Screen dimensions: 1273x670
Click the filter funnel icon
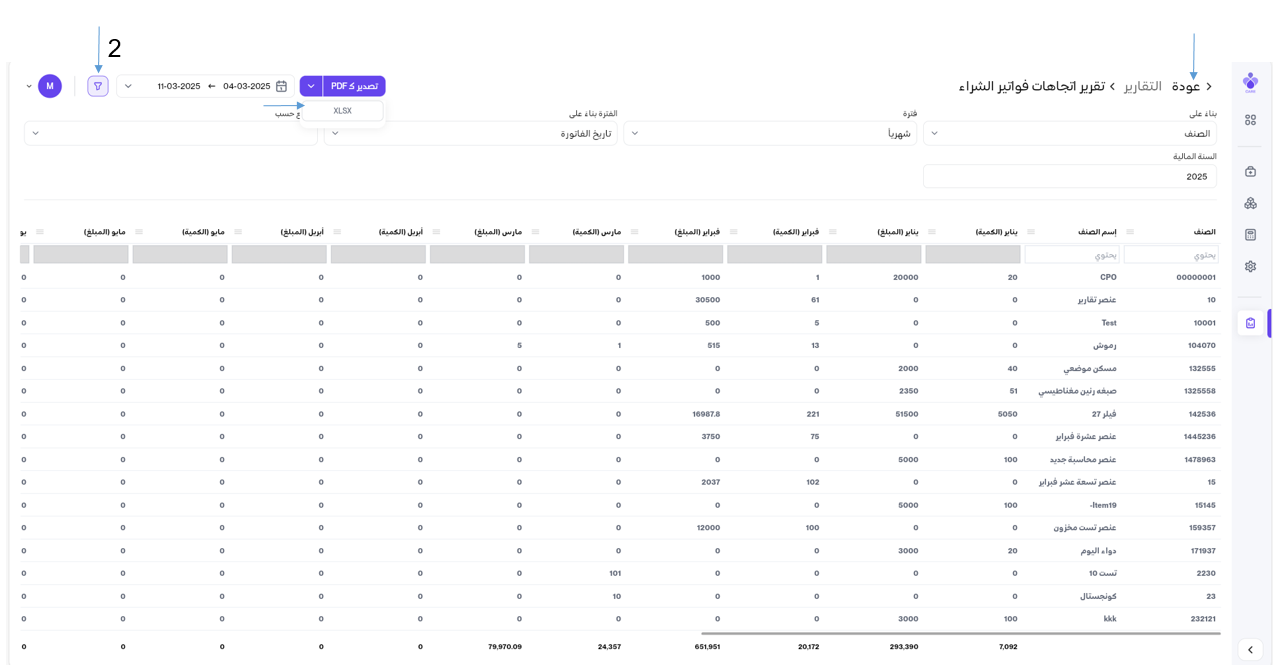[x=98, y=86]
